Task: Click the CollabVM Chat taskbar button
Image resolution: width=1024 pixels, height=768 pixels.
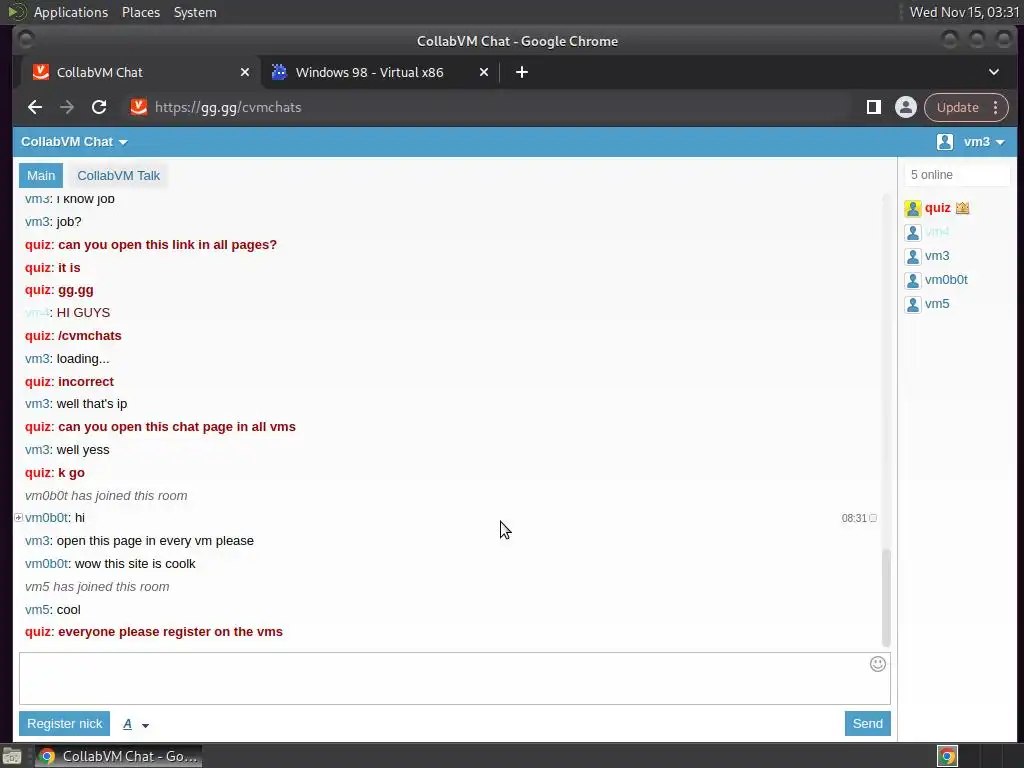Action: pyautogui.click(x=118, y=756)
